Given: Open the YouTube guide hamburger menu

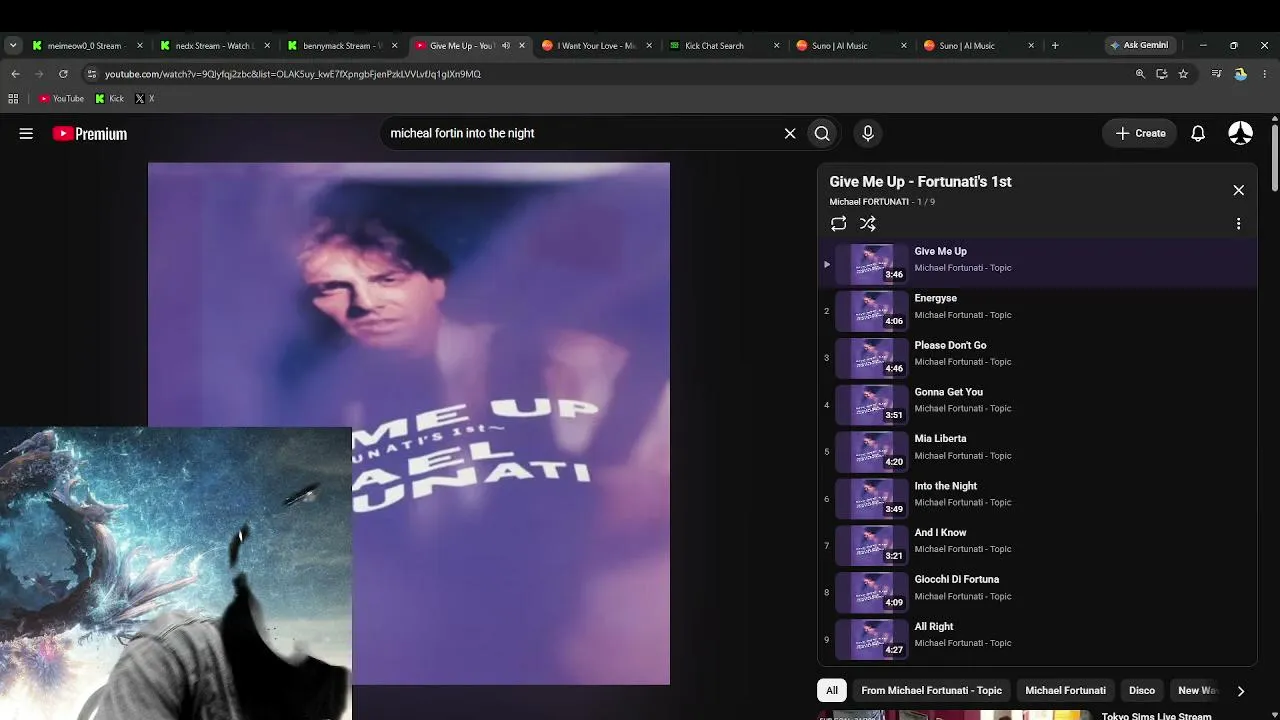Looking at the screenshot, I should pos(26,133).
